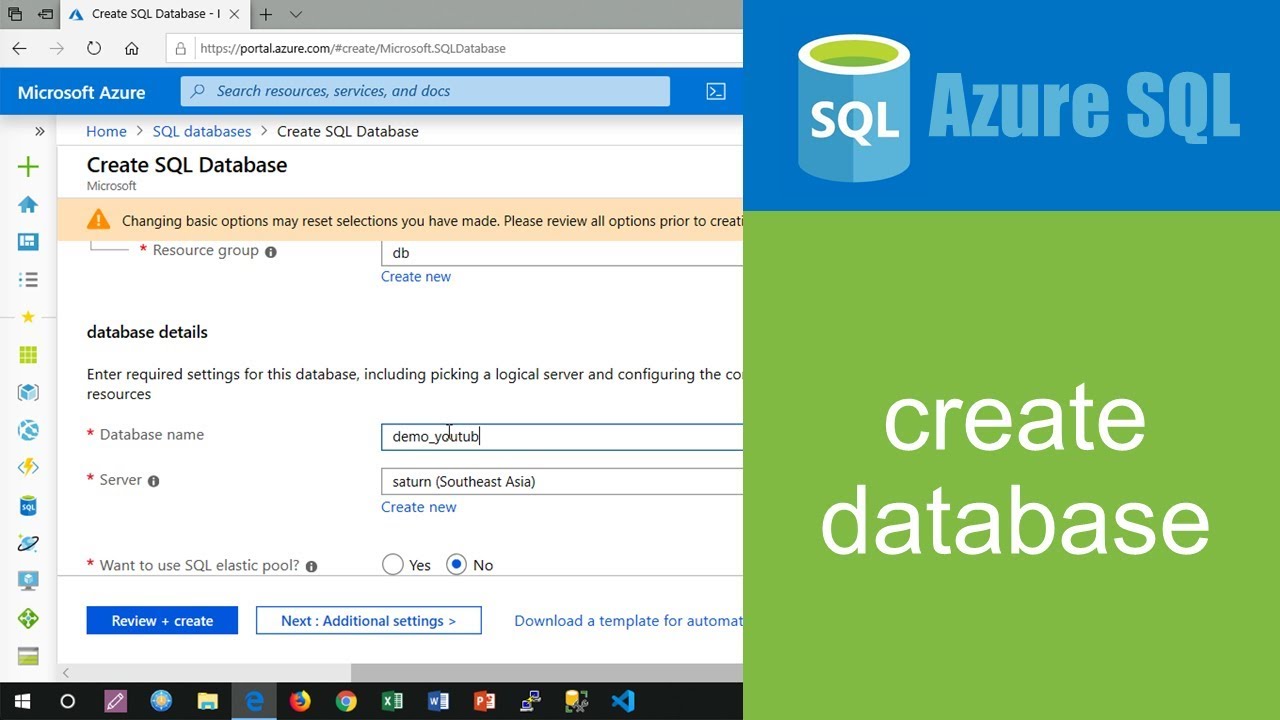Open new browser tab with plus
The image size is (1280, 720).
[x=266, y=14]
